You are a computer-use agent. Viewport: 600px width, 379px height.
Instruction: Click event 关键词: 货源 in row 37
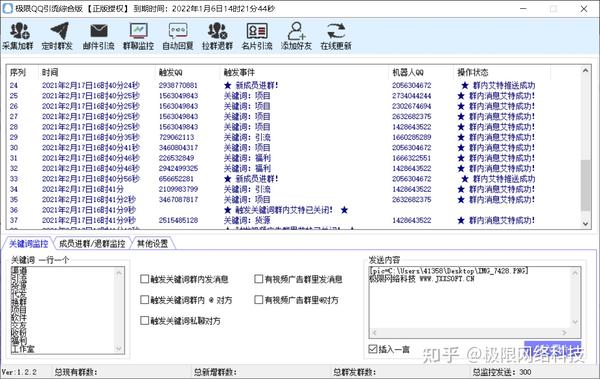coord(247,220)
